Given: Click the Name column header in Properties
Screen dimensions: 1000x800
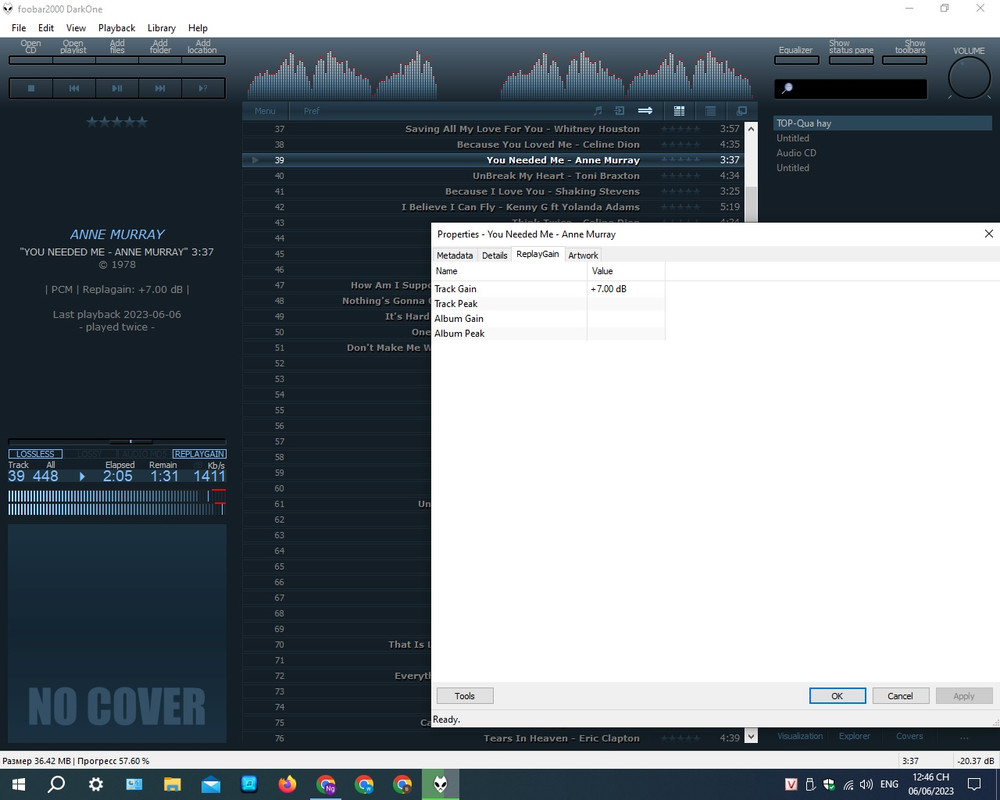Looking at the screenshot, I should [x=510, y=271].
